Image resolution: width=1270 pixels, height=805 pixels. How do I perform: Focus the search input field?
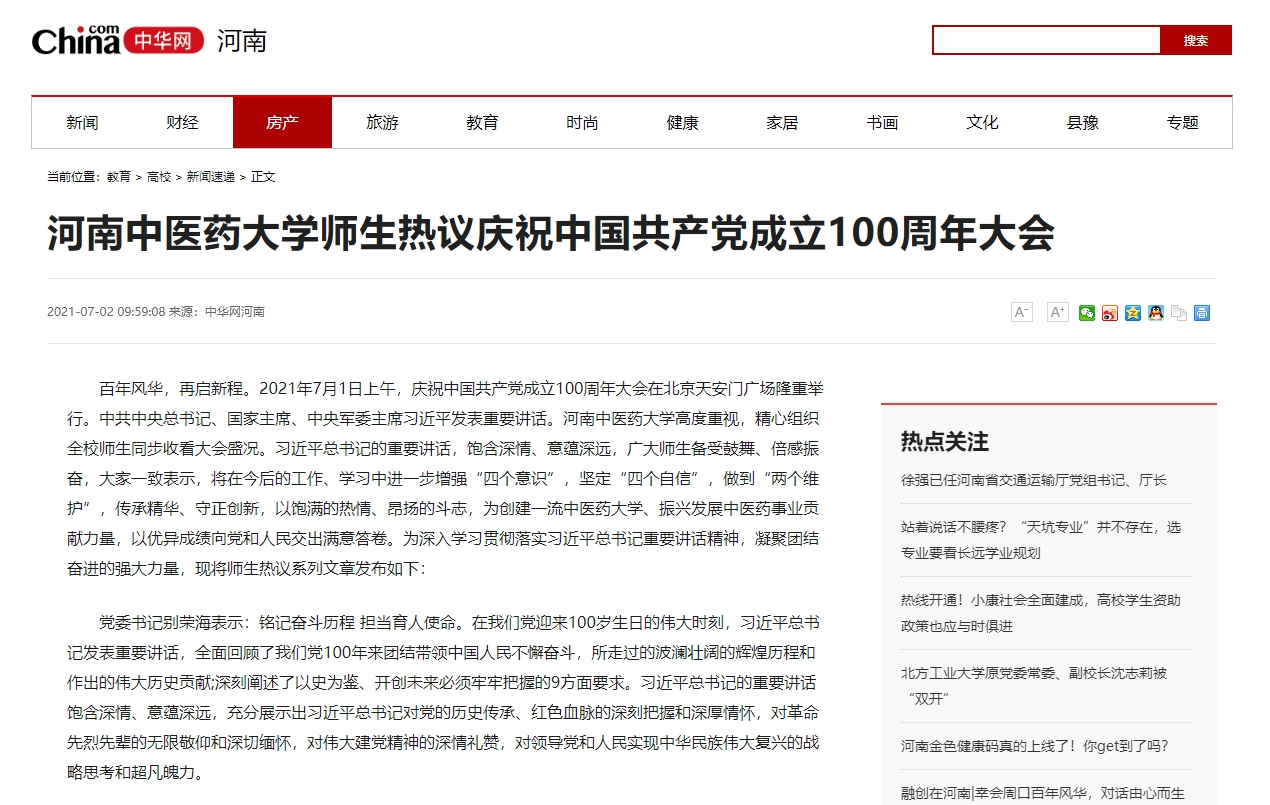pyautogui.click(x=1046, y=41)
